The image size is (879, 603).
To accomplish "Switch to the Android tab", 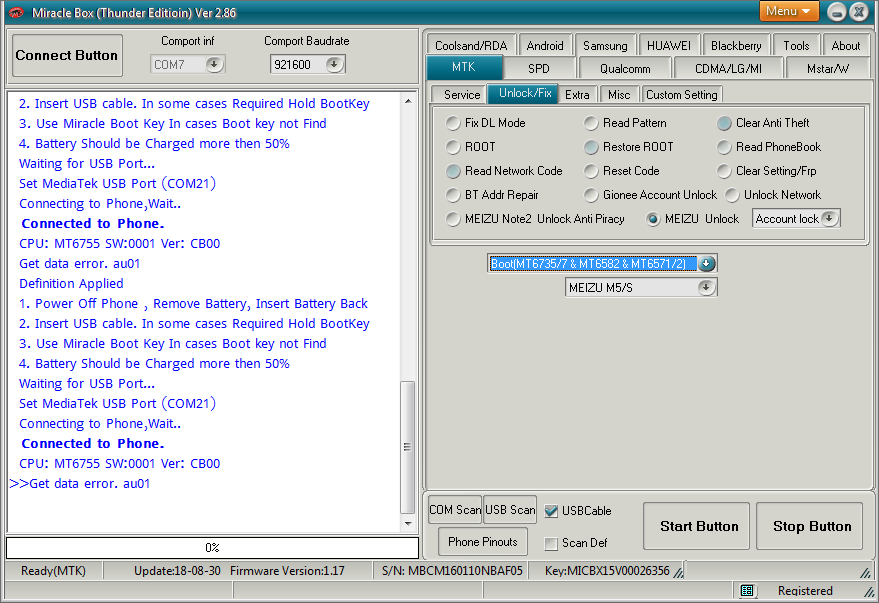I will coord(545,45).
